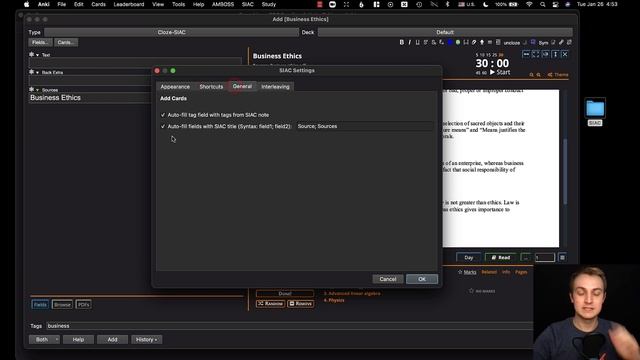
Task: Open the Theme option in the reader
Action: pyautogui.click(x=558, y=75)
